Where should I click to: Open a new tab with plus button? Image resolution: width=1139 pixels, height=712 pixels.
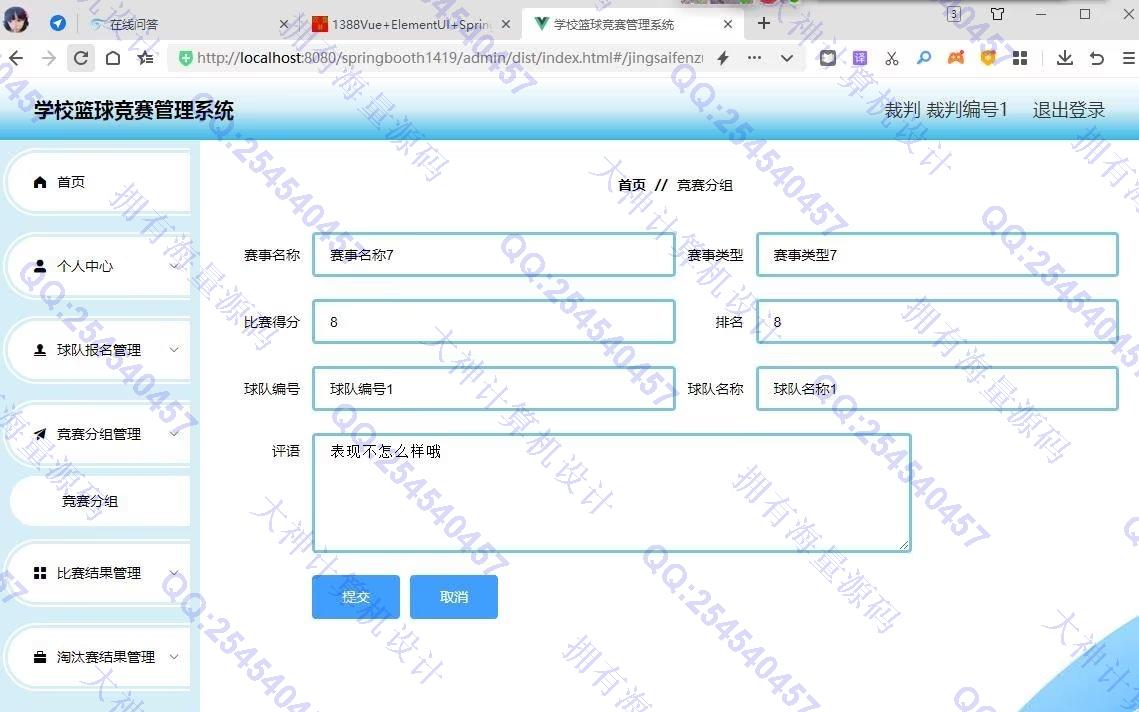(763, 23)
